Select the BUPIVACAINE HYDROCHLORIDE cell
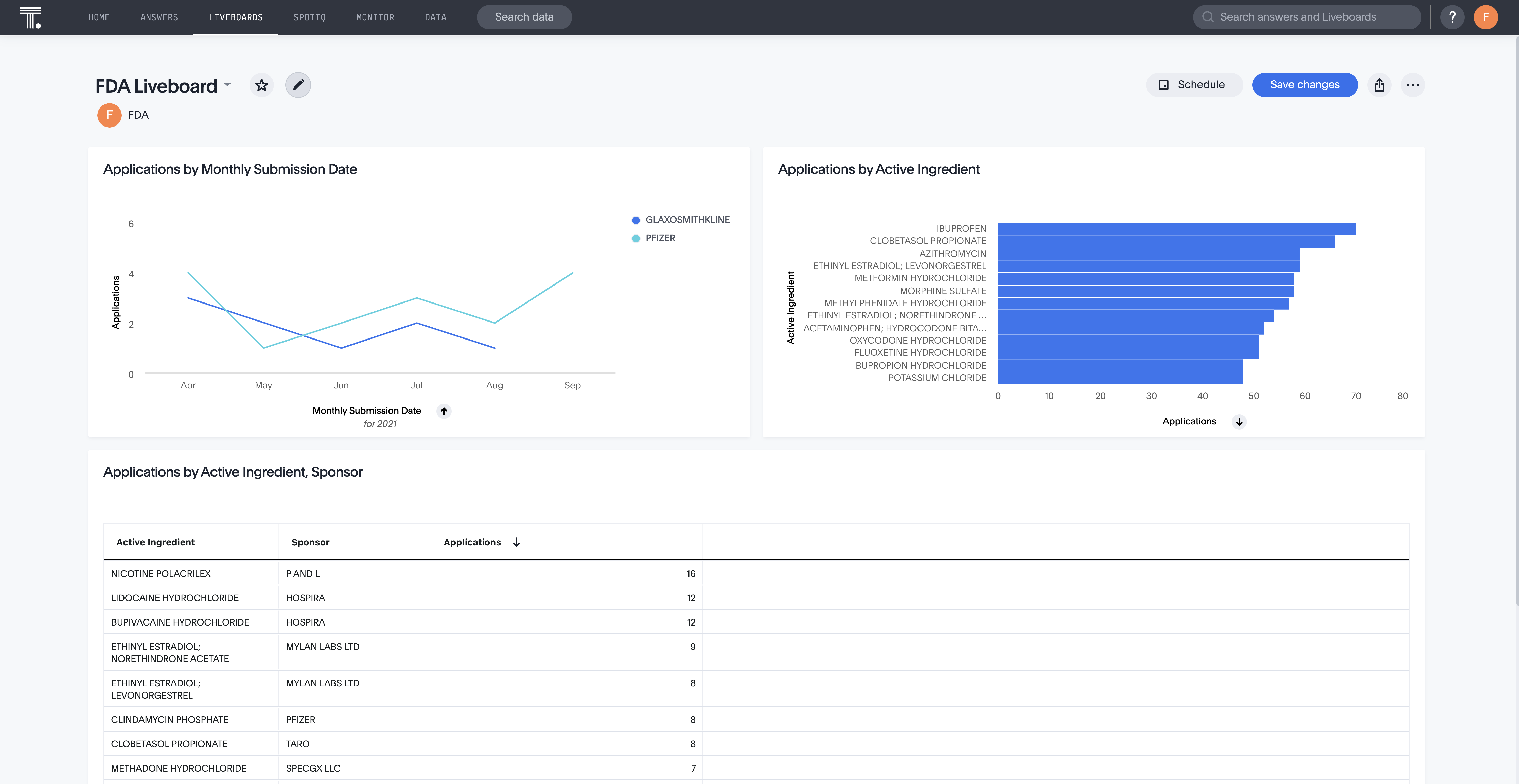This screenshot has height=784, width=1519. point(191,622)
